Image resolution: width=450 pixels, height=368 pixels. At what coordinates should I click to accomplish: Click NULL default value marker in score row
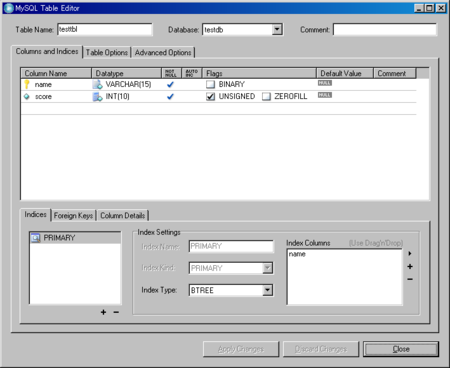(x=325, y=95)
